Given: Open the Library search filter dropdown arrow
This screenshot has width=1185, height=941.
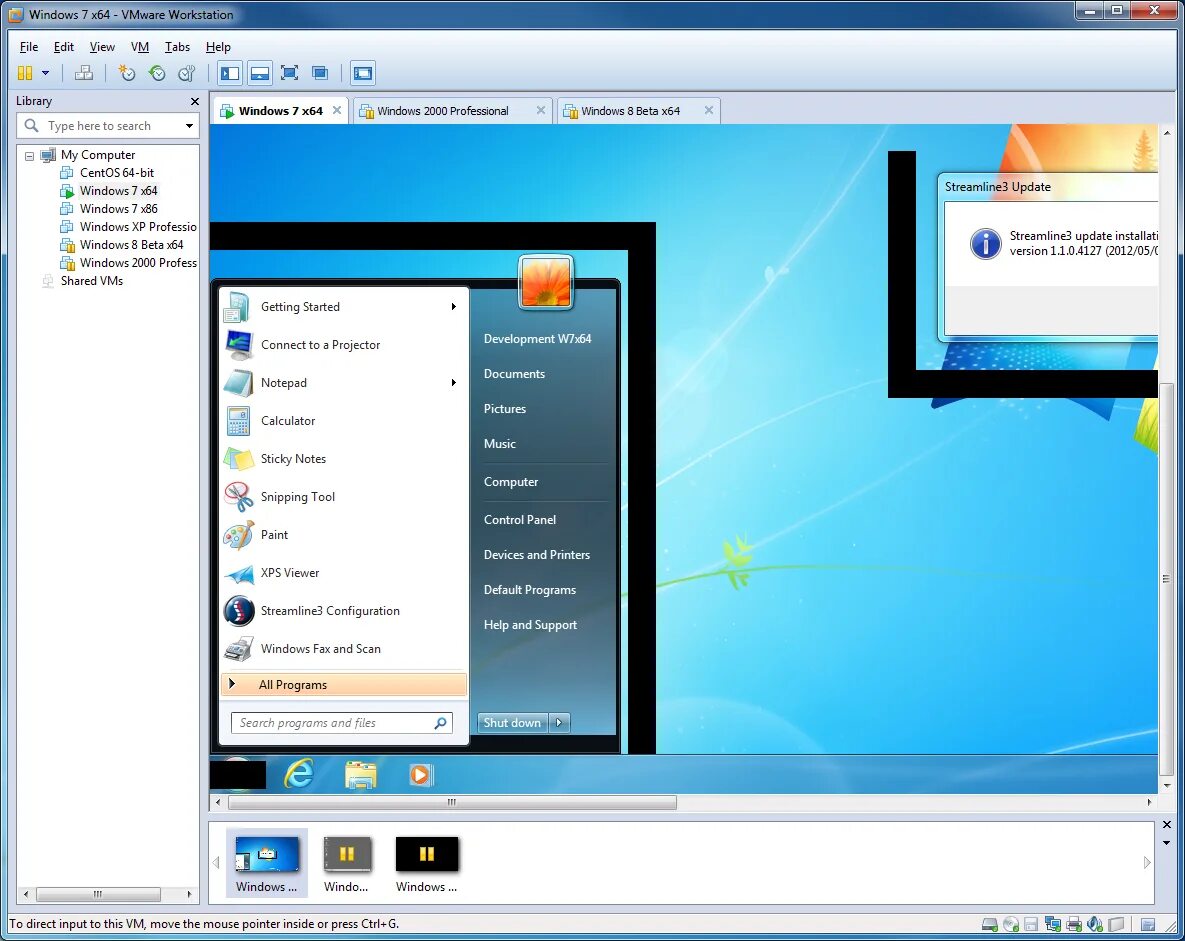Looking at the screenshot, I should (189, 125).
